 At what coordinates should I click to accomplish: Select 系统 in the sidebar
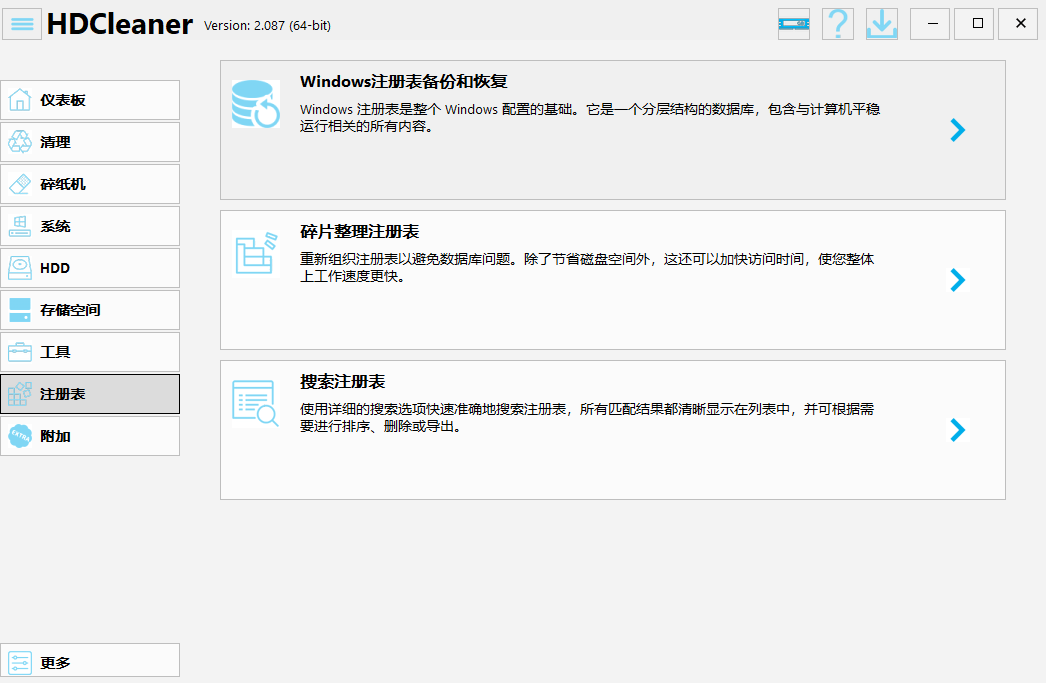[x=90, y=226]
